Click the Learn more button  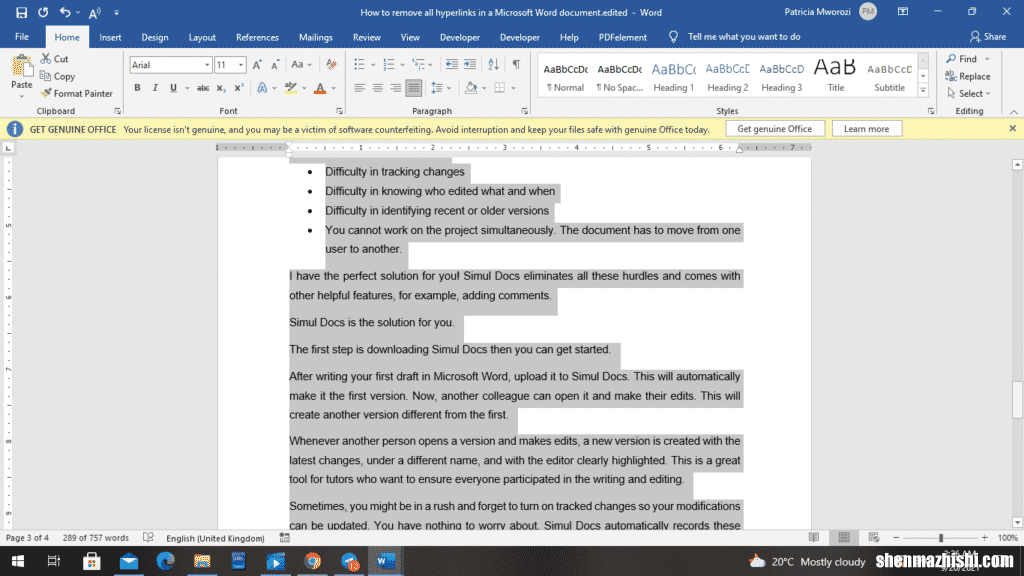tap(867, 129)
